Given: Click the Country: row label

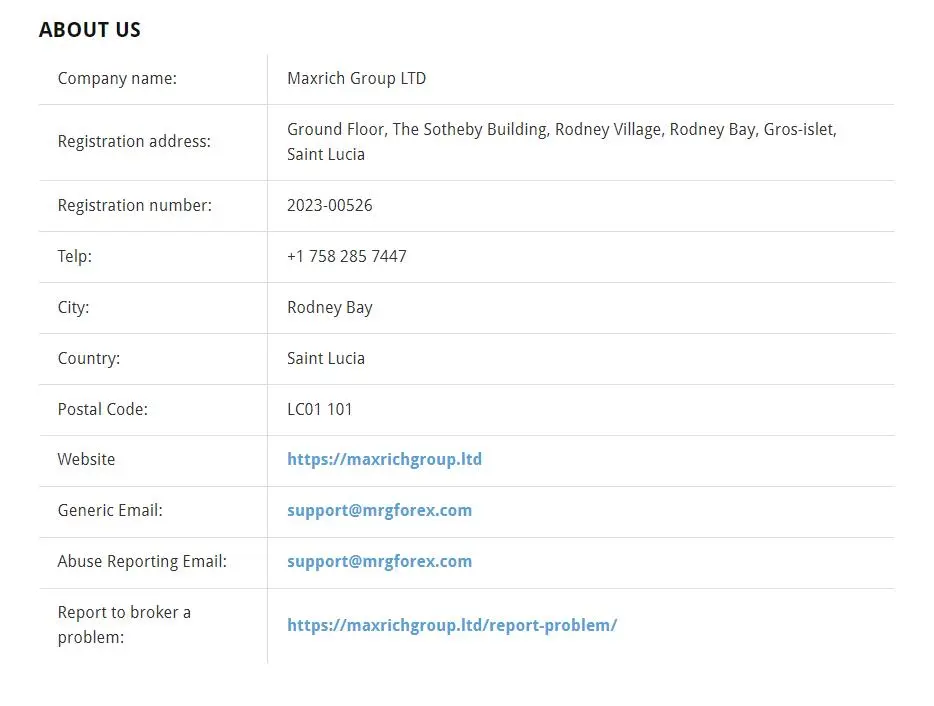Looking at the screenshot, I should [89, 359].
